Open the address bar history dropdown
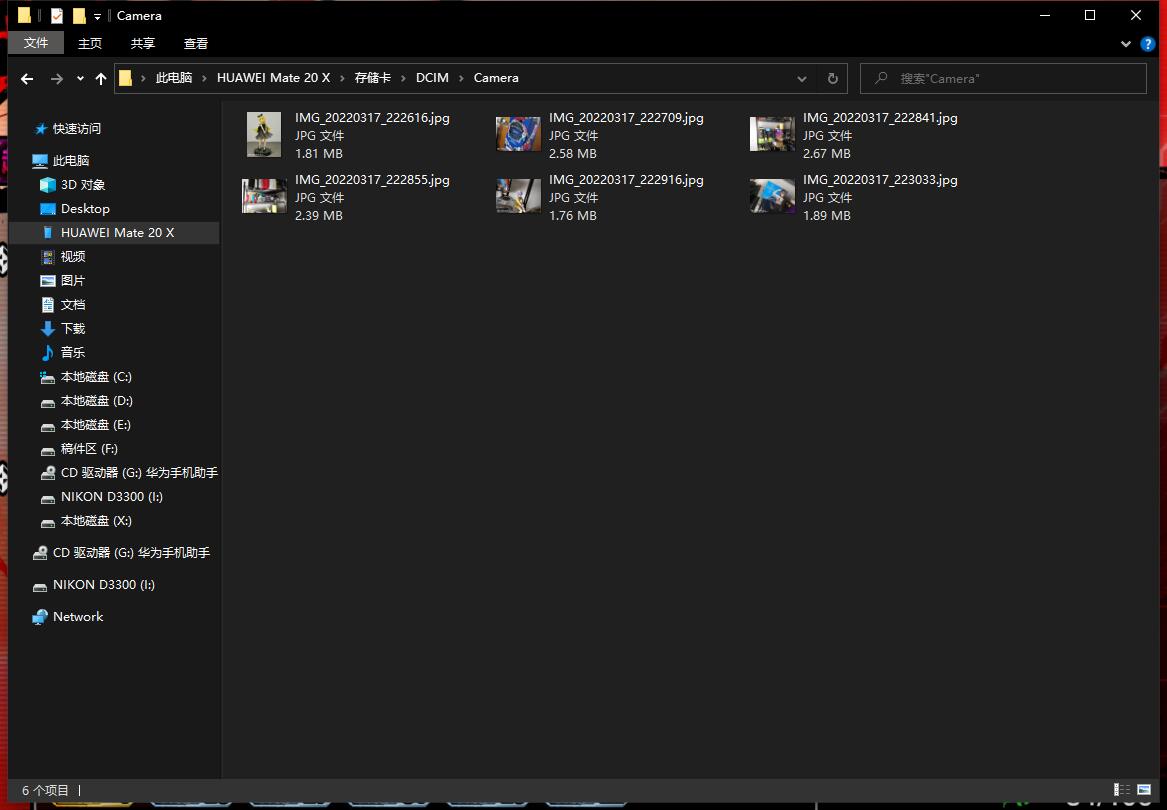The width and height of the screenshot is (1167, 810). (x=802, y=78)
